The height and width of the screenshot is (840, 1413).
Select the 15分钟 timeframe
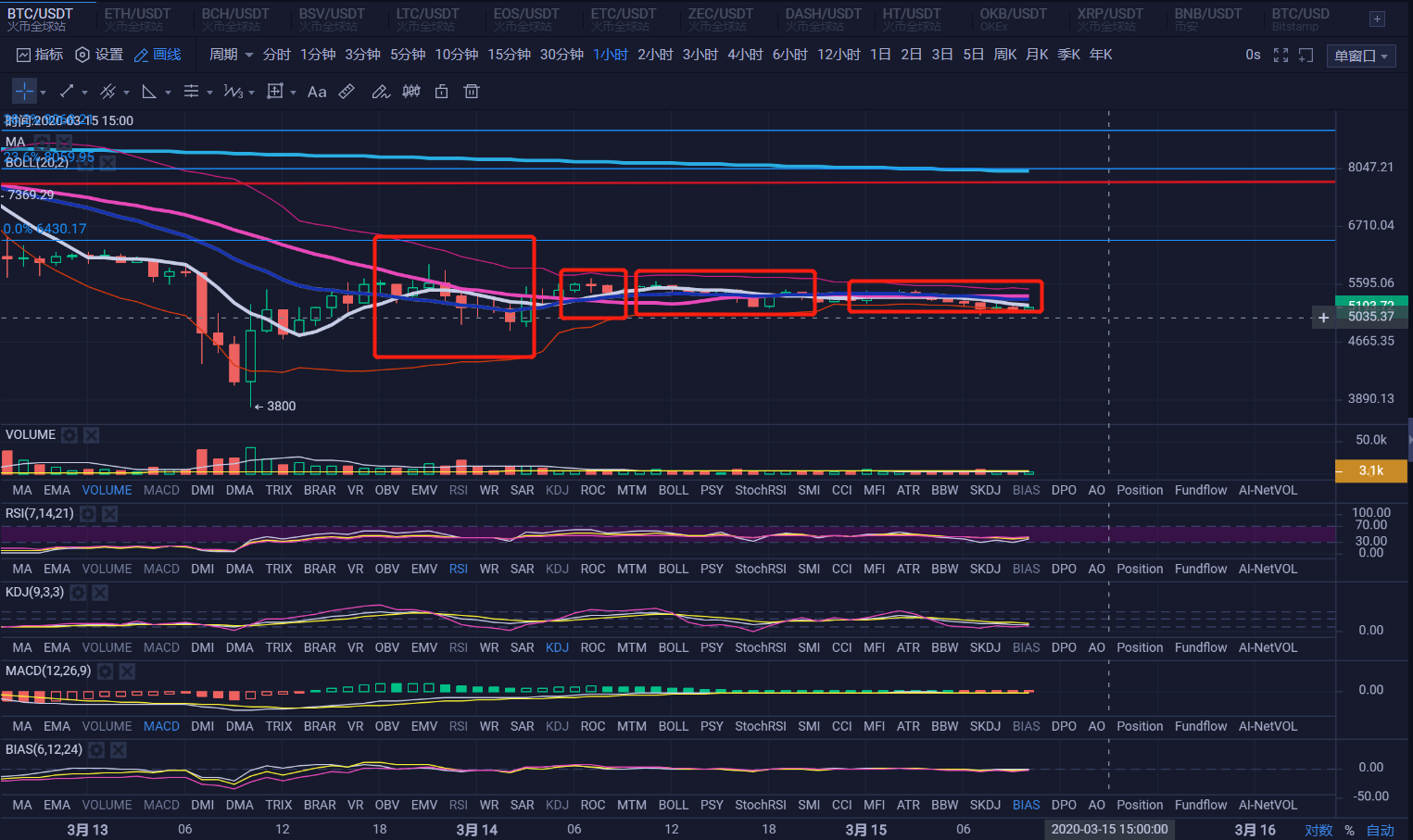pyautogui.click(x=510, y=55)
